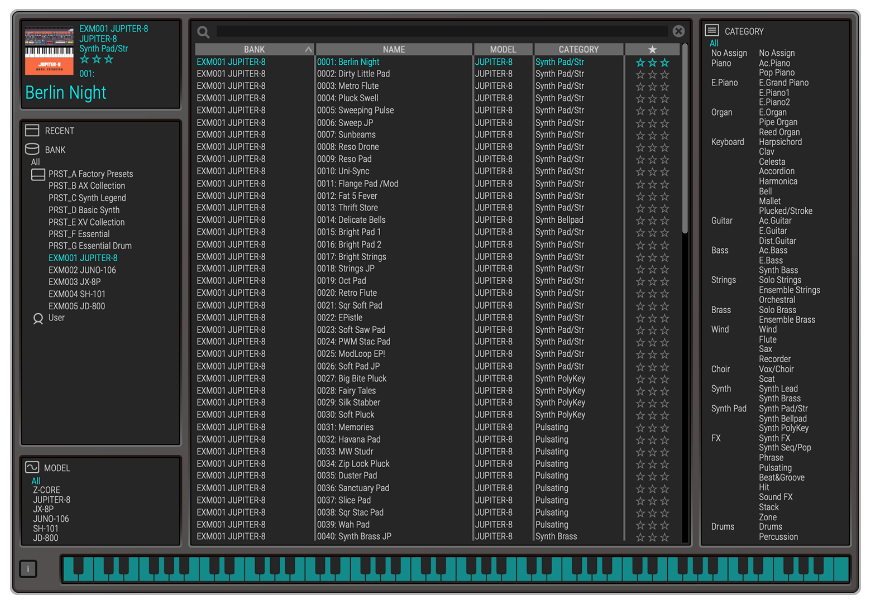Choose All under the Bank list
This screenshot has width=869, height=609.
[35, 162]
